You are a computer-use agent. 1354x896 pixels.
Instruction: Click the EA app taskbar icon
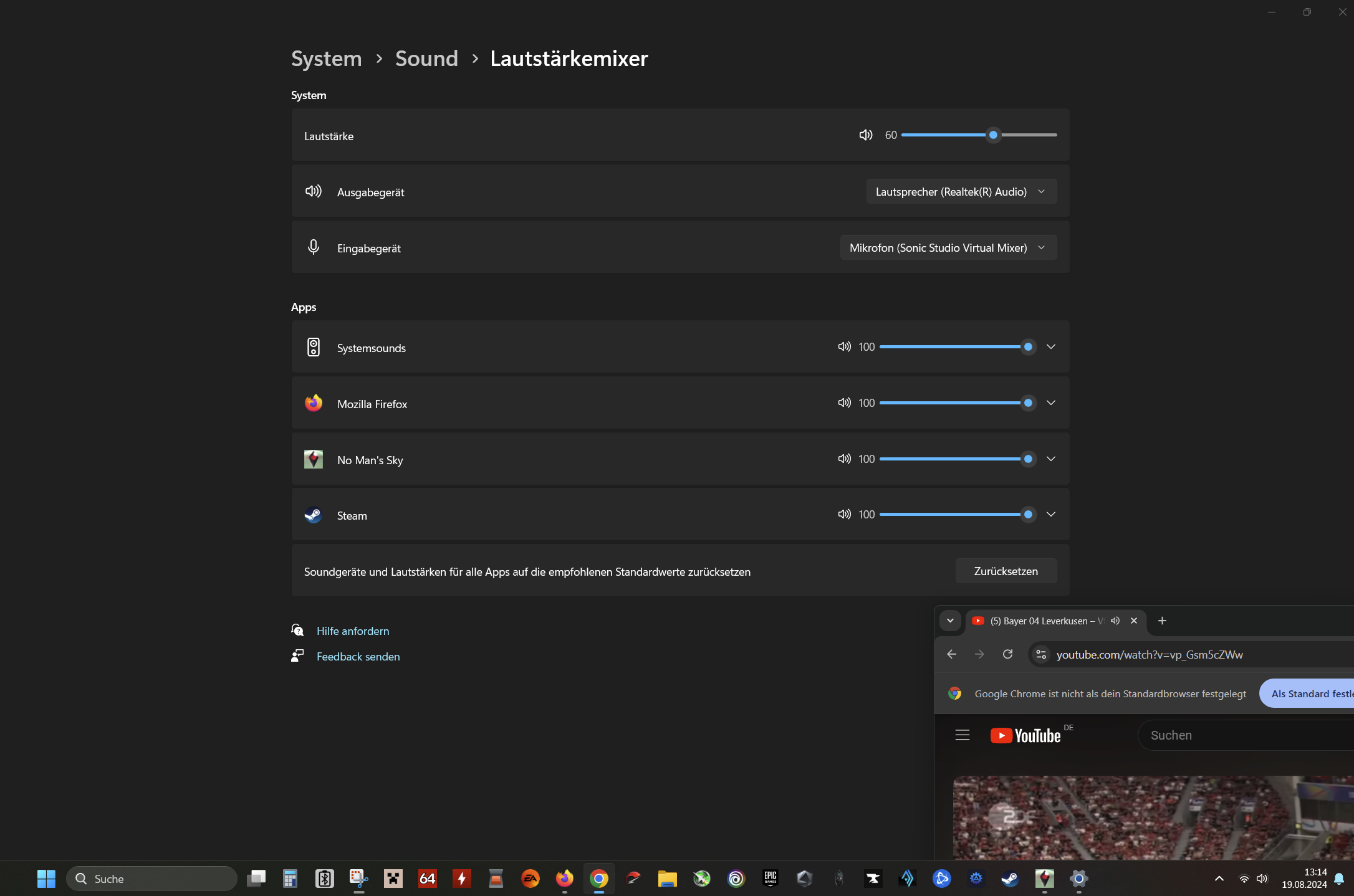pos(531,879)
